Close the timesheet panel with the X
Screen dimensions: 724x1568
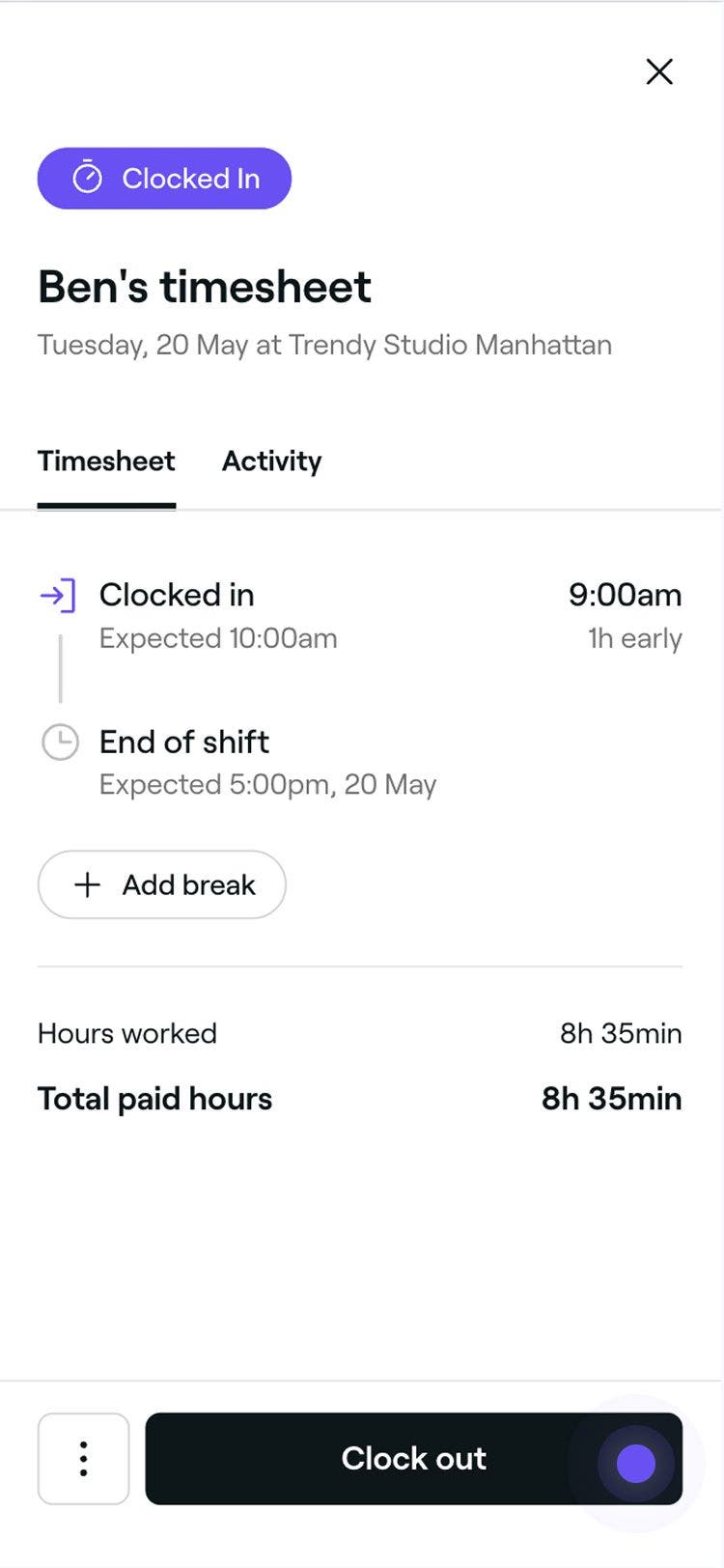[x=659, y=71]
